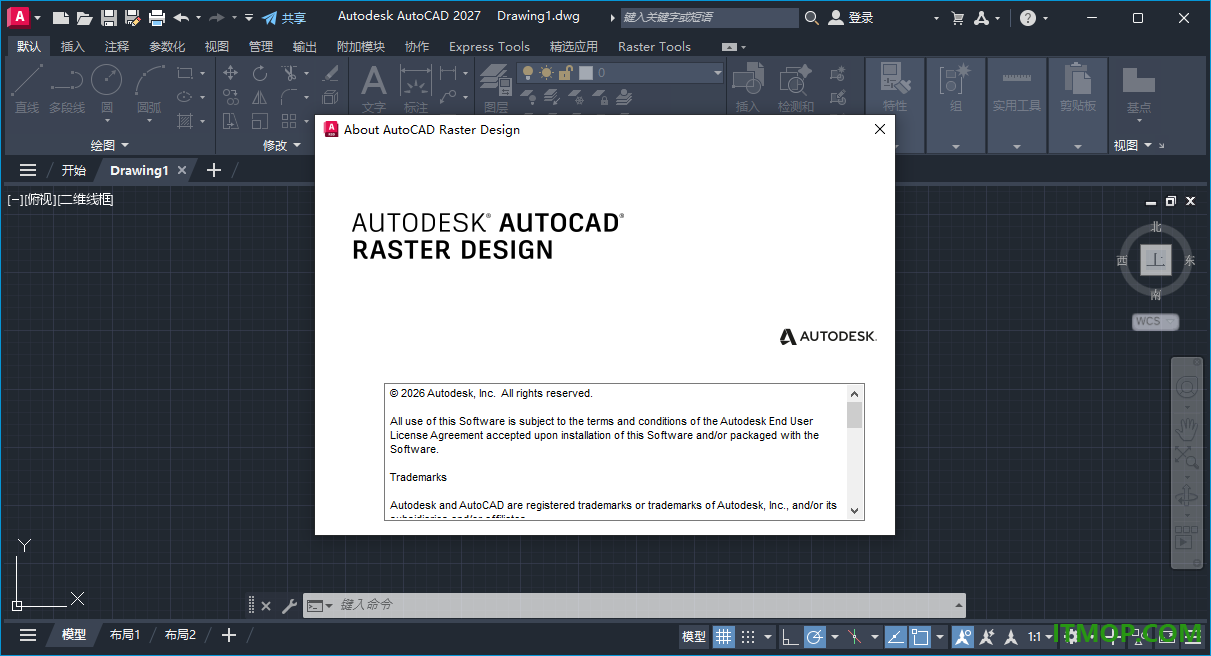Click the New drawing icon in quick access toolbar
Viewport: 1211px width, 656px height.
pos(61,18)
